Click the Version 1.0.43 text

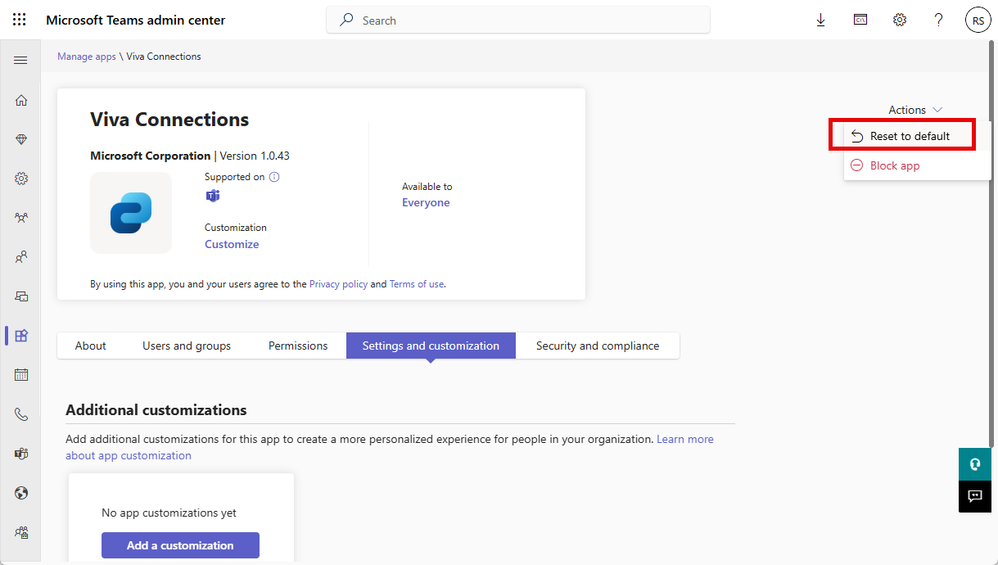255,156
